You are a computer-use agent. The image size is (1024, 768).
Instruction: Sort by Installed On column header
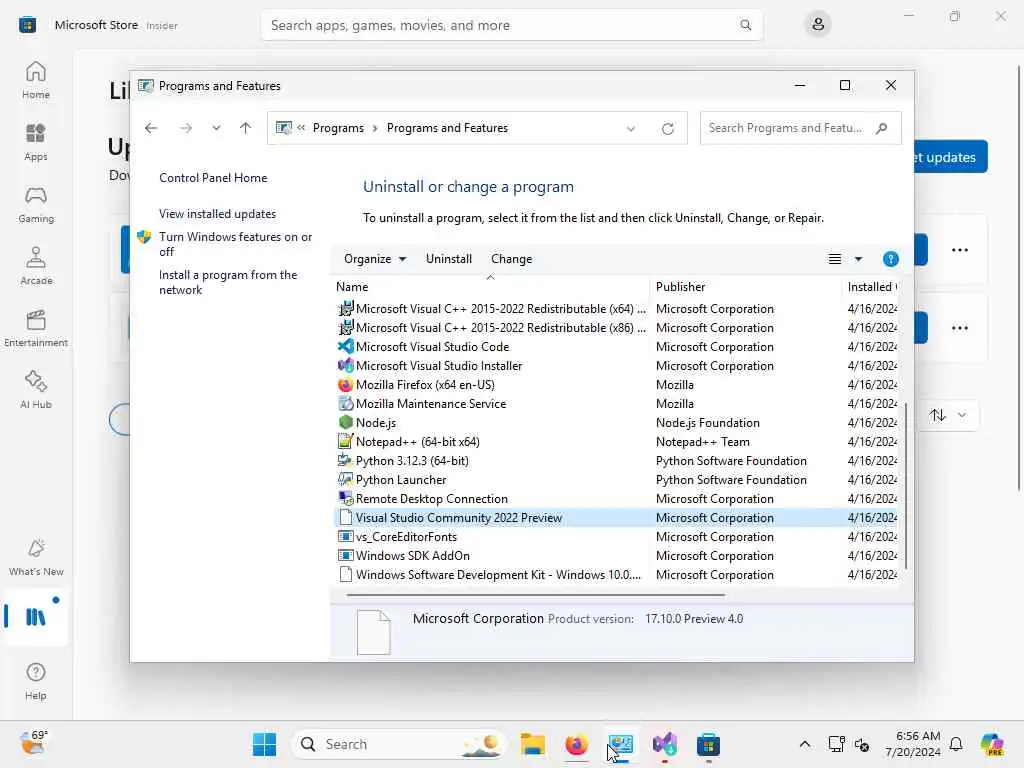point(871,287)
